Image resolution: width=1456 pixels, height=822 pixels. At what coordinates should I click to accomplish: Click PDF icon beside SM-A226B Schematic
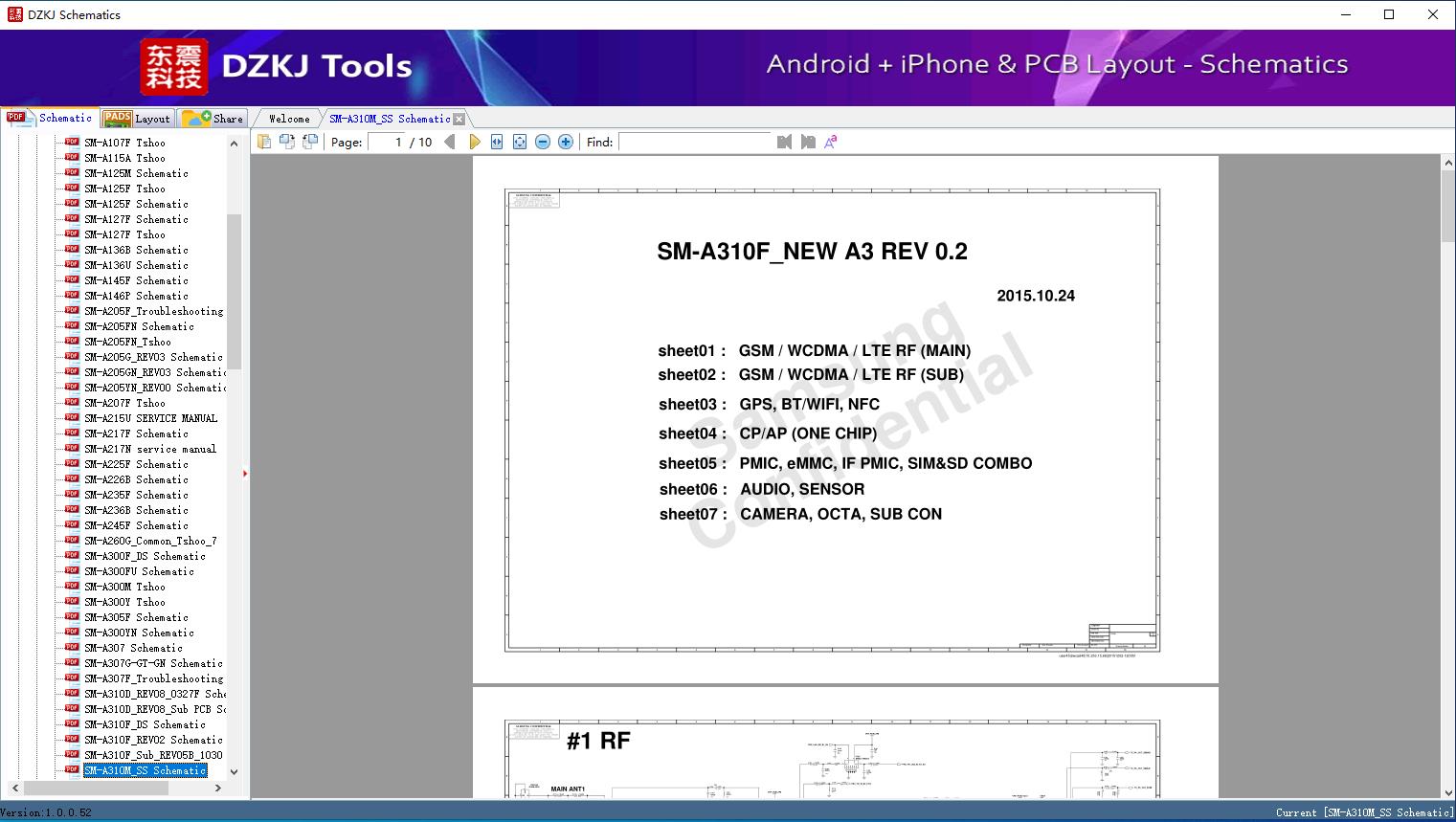click(72, 478)
